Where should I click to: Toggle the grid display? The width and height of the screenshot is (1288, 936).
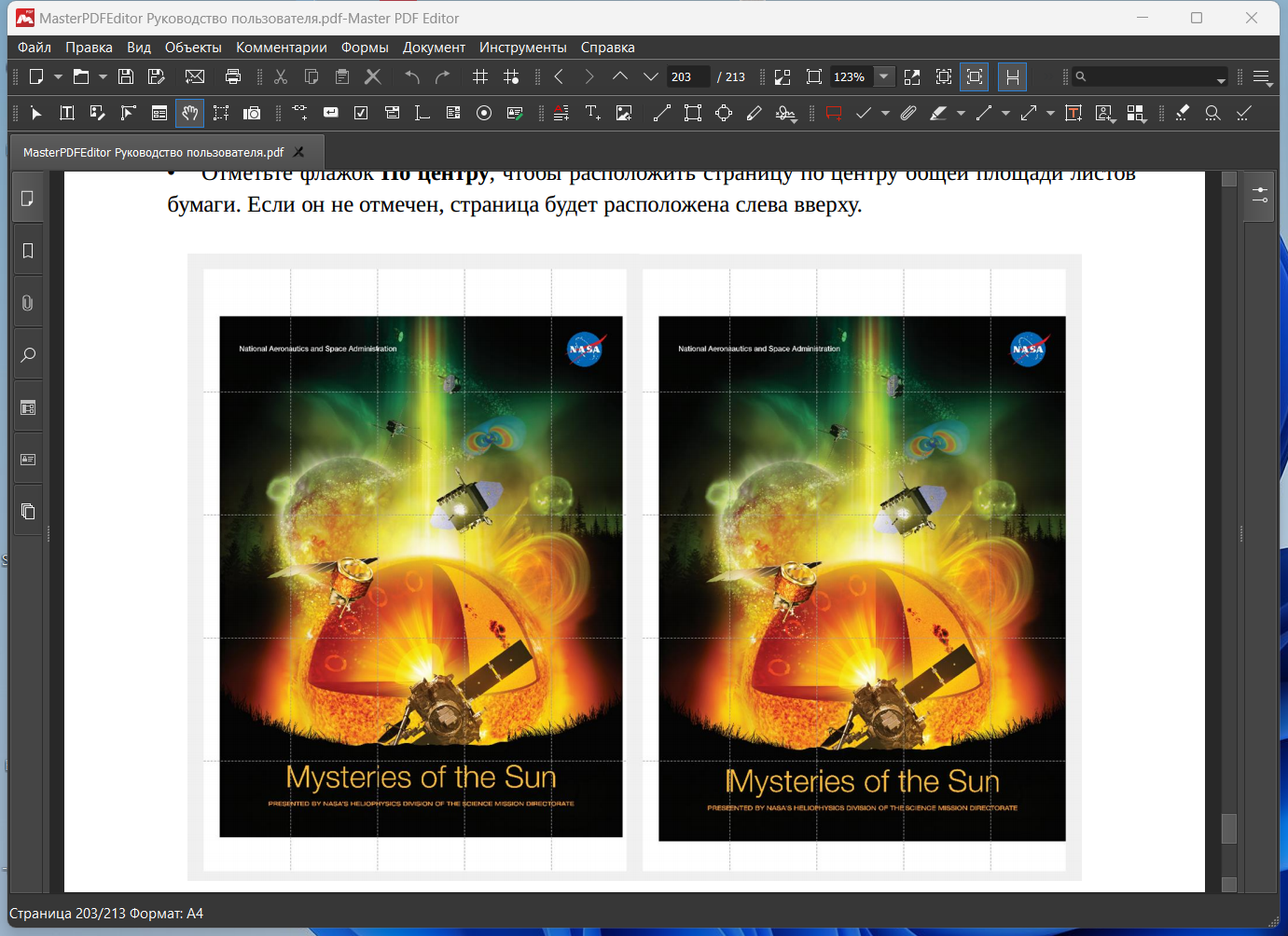480,76
